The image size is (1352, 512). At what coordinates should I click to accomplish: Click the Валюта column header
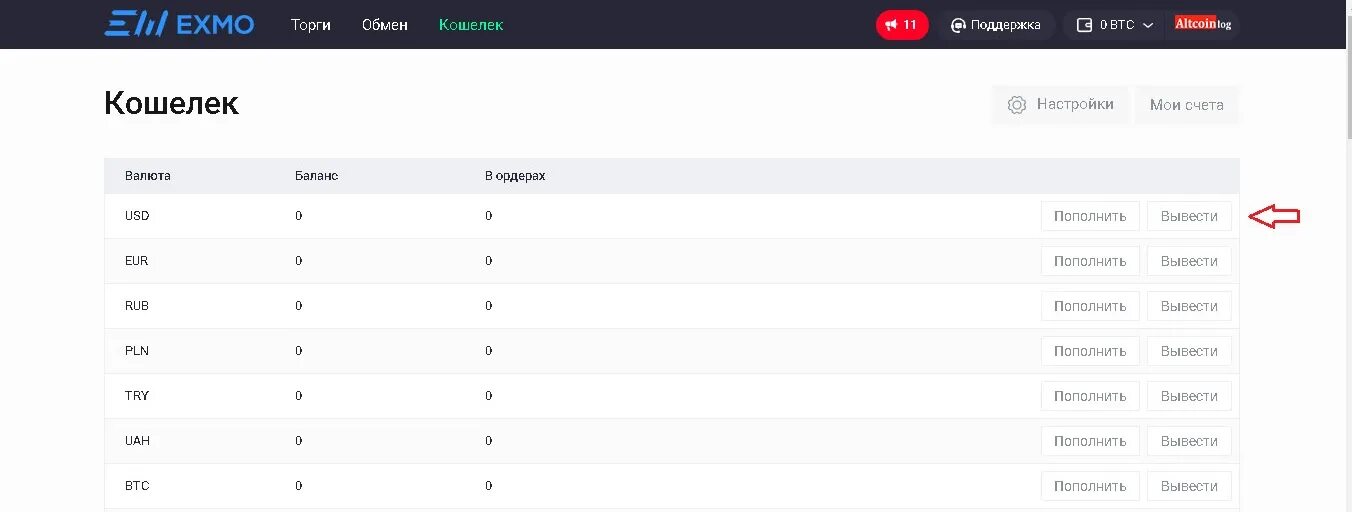[x=148, y=175]
